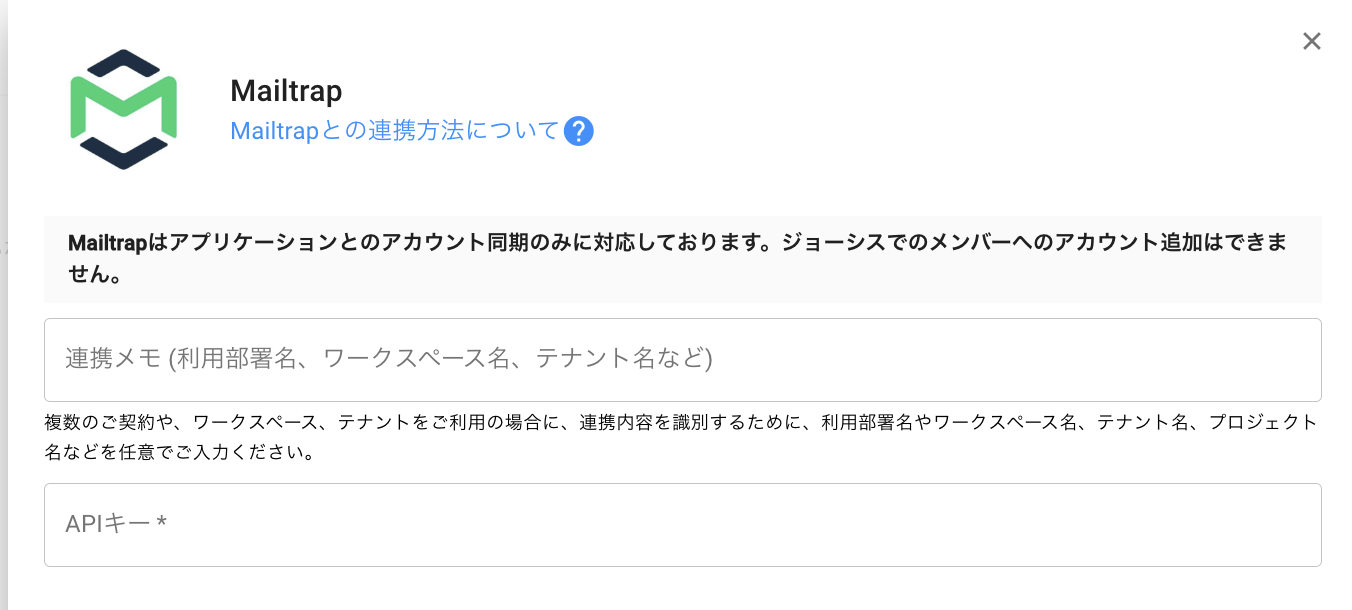Click the Mailtrap heading title

click(286, 91)
